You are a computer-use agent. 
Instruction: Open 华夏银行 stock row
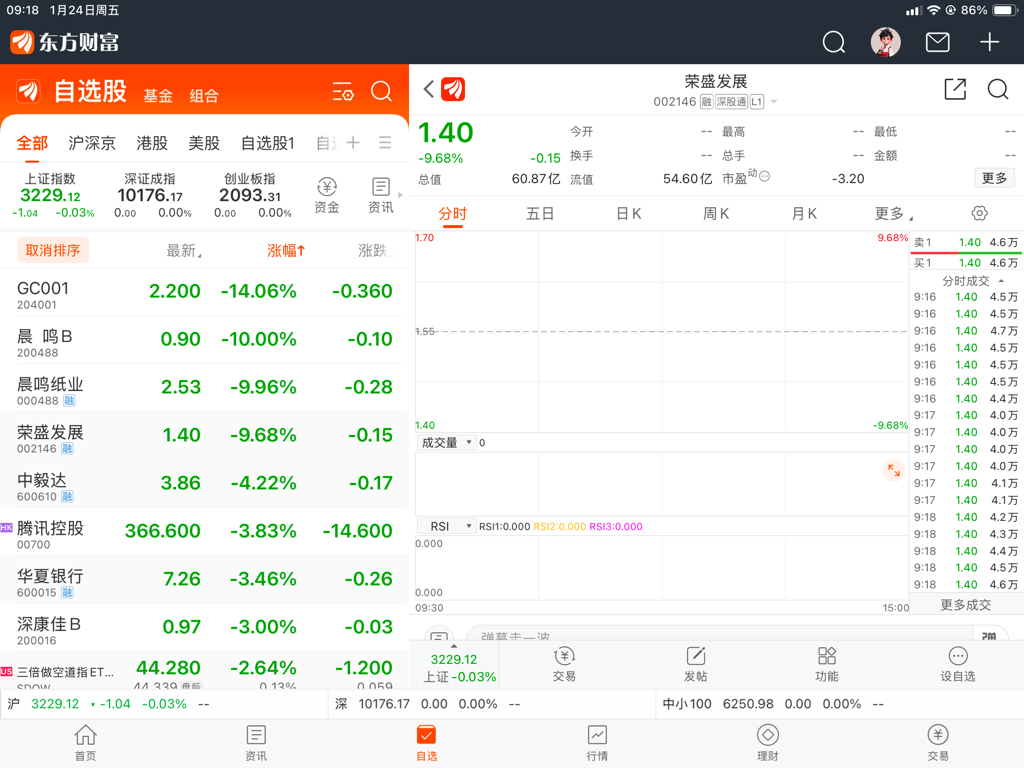[204, 579]
